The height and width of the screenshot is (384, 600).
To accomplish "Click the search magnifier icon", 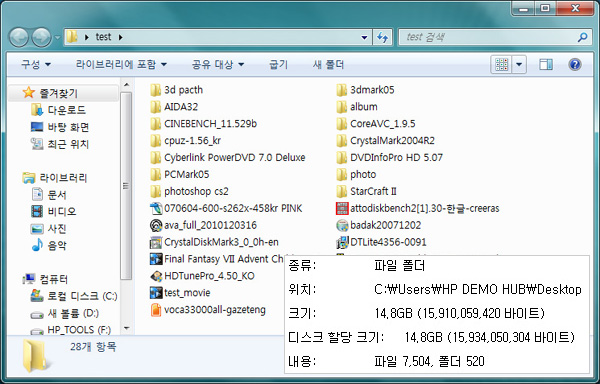I will (x=582, y=37).
